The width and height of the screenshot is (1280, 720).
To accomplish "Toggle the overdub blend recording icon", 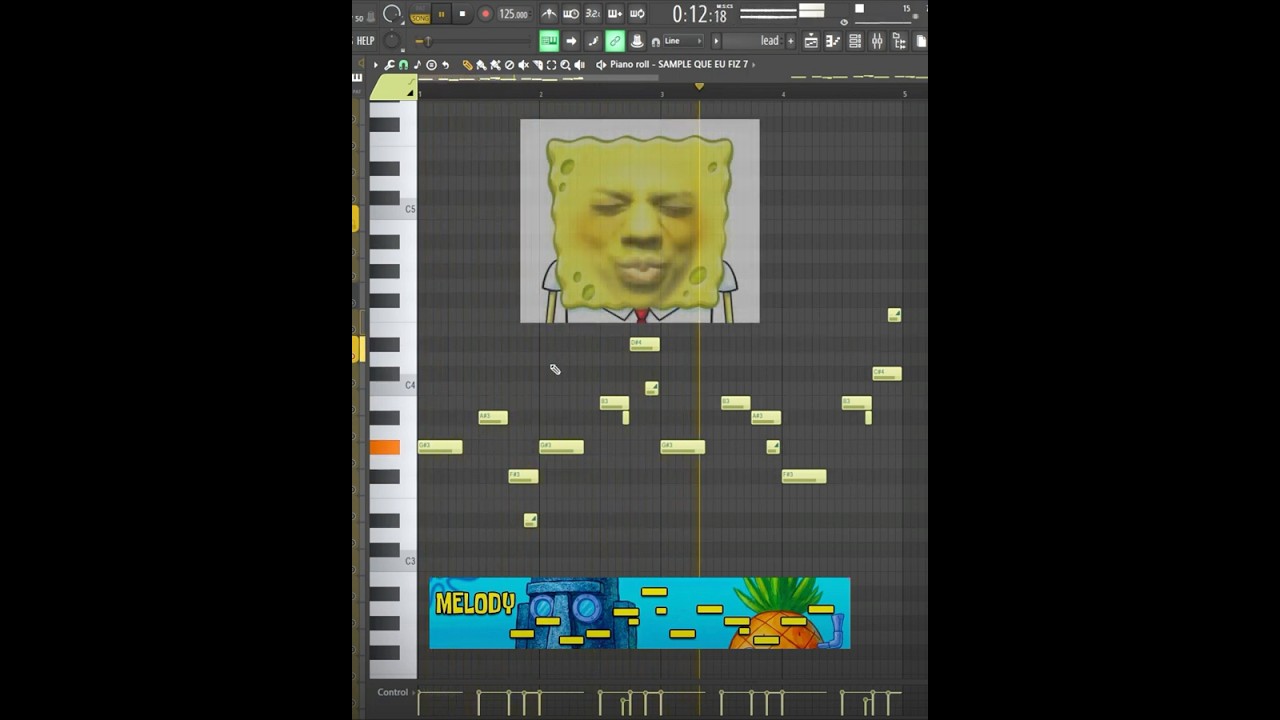I will point(615,14).
